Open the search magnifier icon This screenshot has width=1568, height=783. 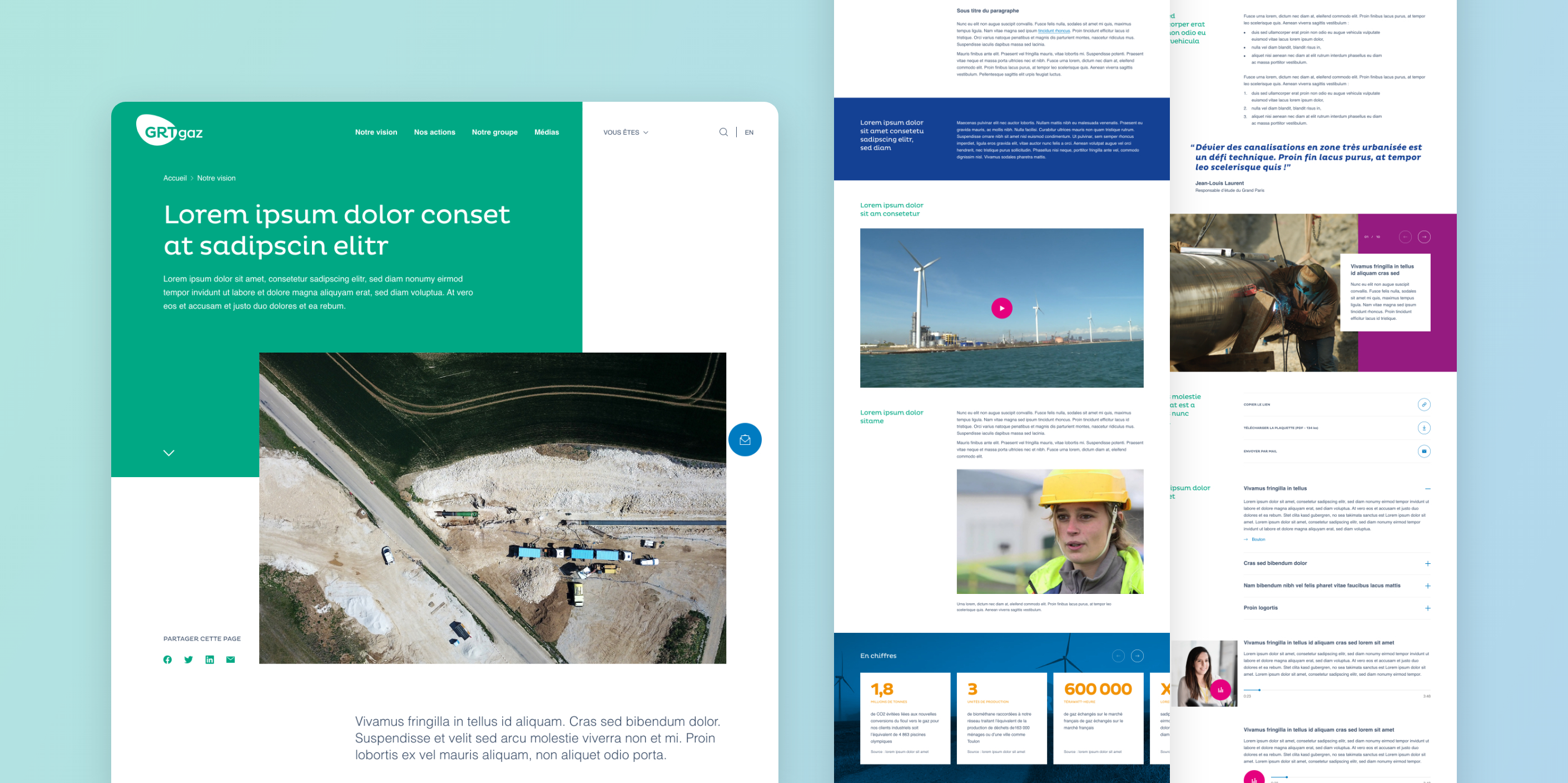pos(723,132)
